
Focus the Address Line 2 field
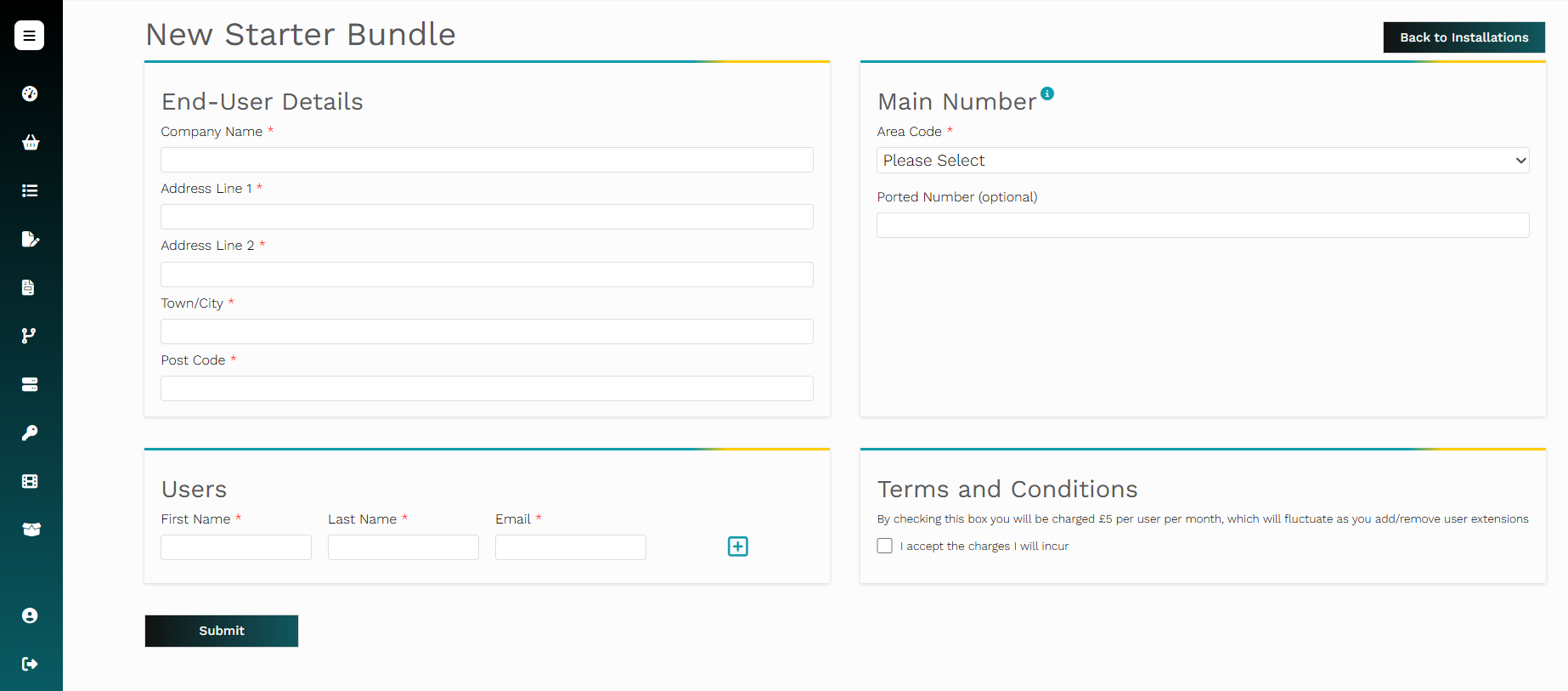click(487, 275)
